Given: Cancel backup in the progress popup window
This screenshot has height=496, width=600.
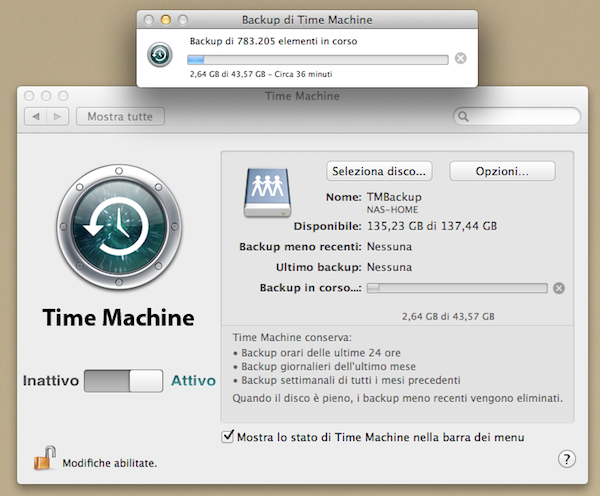Looking at the screenshot, I should pyautogui.click(x=460, y=58).
